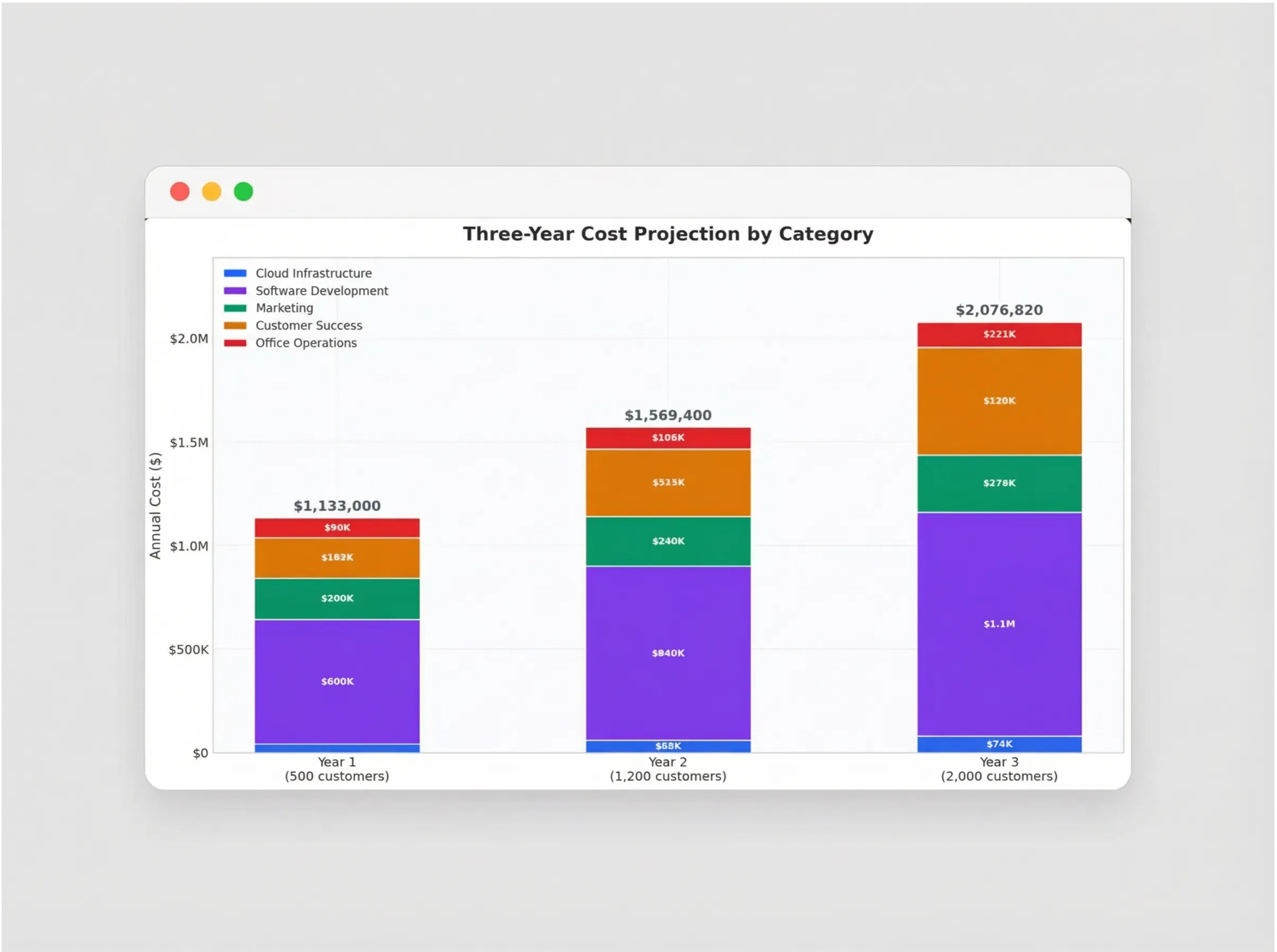Click the $2,076,820 total label
This screenshot has height=952, width=1277.
[x=999, y=310]
